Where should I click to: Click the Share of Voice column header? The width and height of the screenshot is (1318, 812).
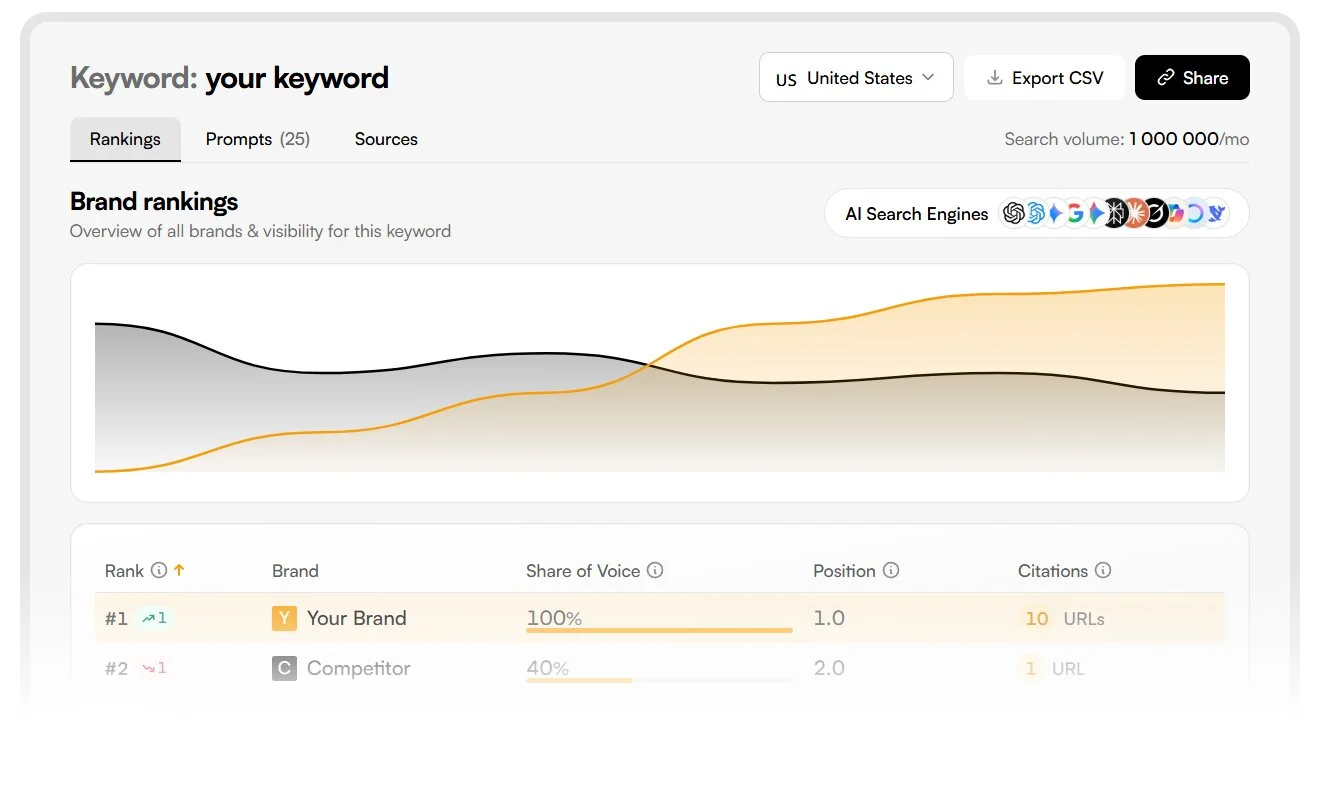pos(583,570)
